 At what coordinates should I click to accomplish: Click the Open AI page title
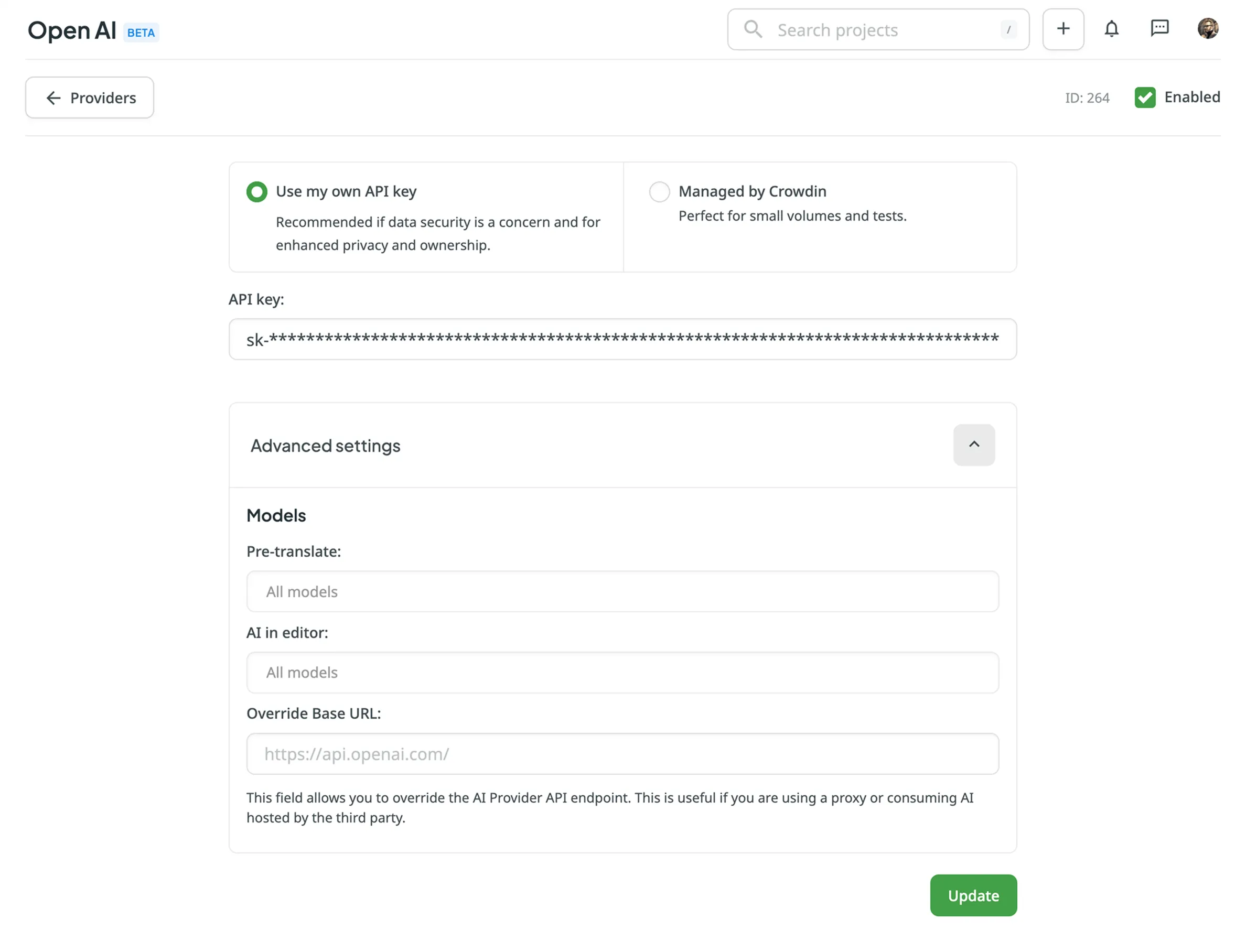pos(72,30)
